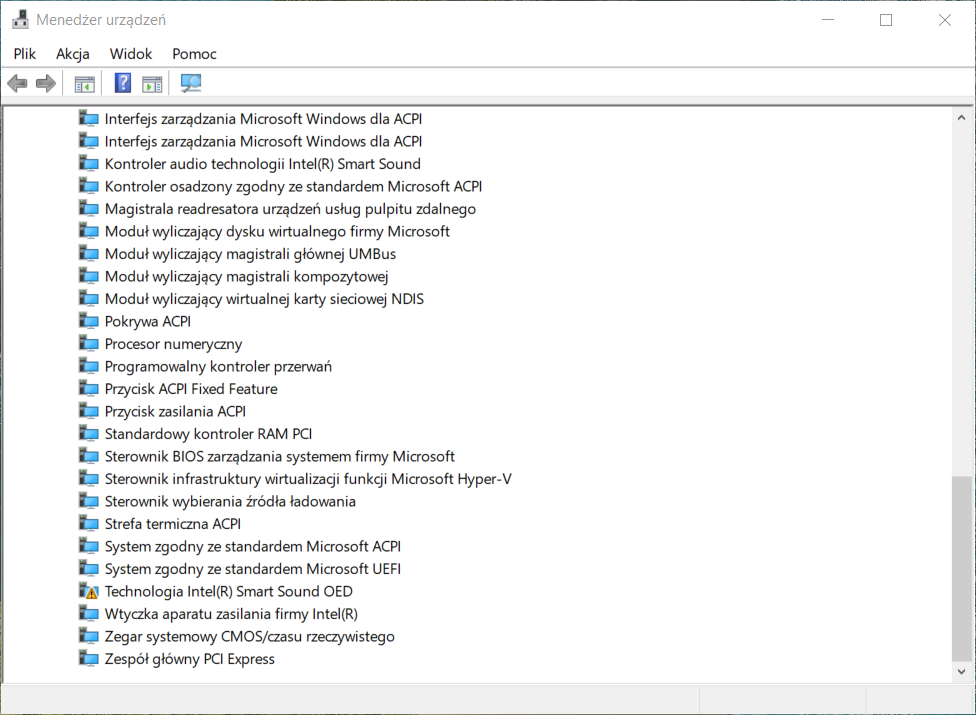Click the scrollbar up arrow

(x=962, y=117)
